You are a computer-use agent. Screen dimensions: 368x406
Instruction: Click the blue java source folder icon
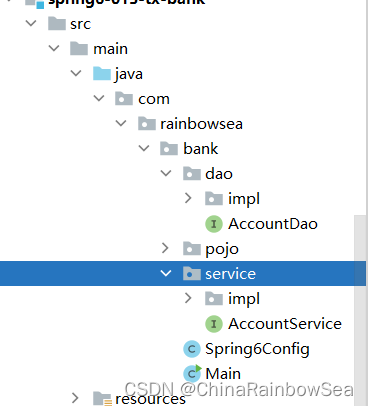coord(102,74)
